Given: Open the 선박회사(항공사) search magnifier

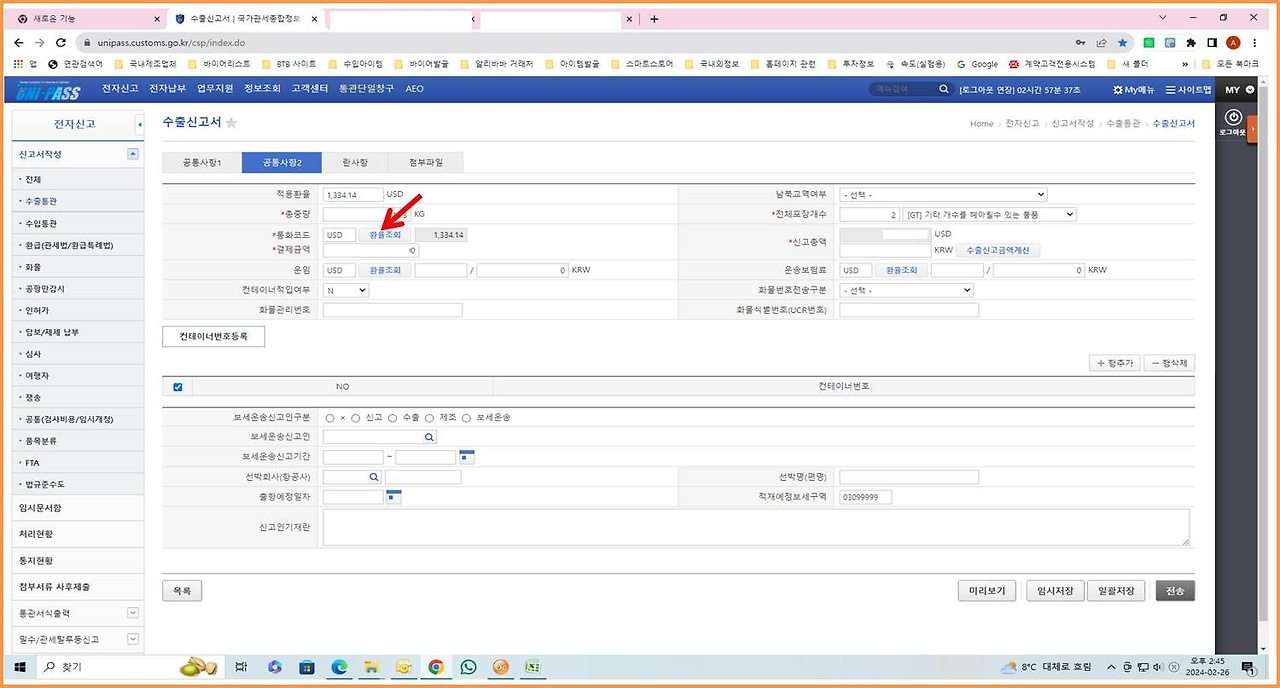Looking at the screenshot, I should point(373,477).
